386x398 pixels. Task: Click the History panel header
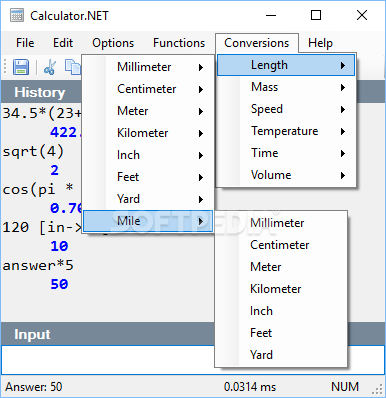[x=41, y=92]
